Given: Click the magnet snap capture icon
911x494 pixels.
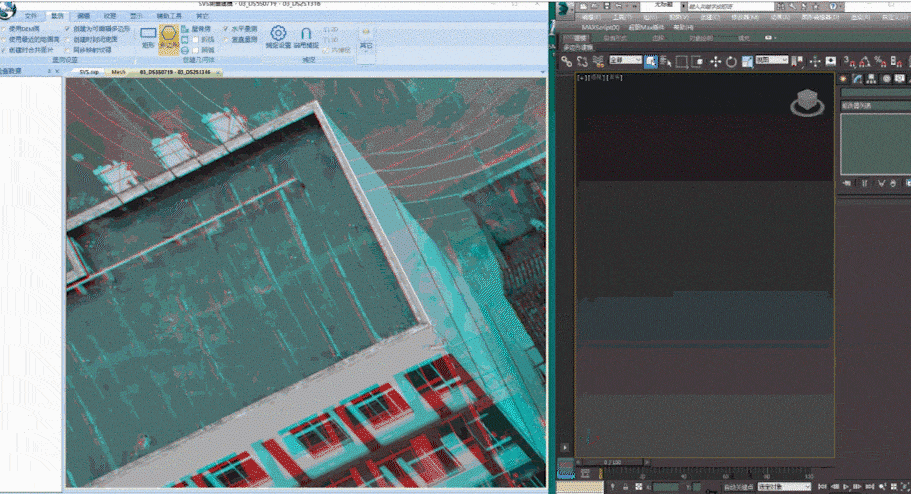Looking at the screenshot, I should (306, 36).
